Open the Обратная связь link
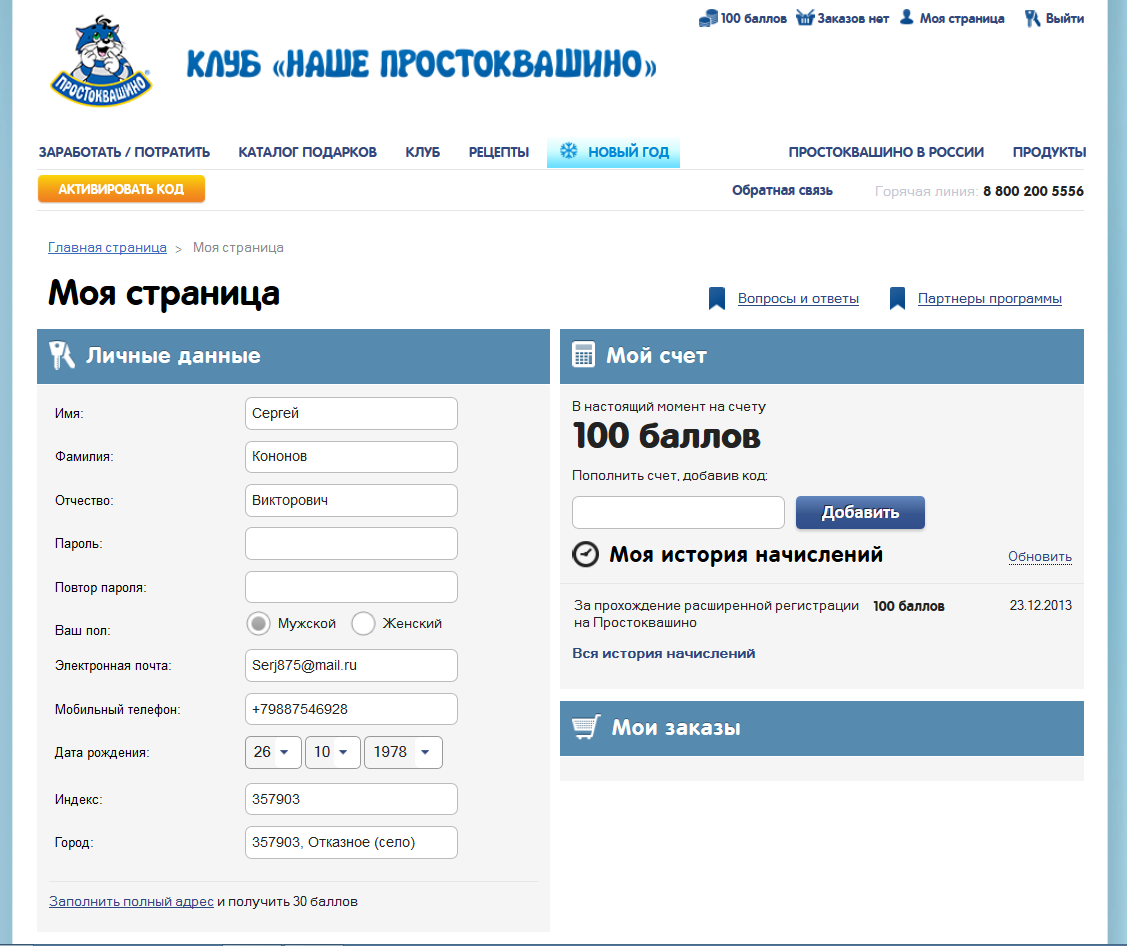The width and height of the screenshot is (1127, 946). click(x=782, y=190)
